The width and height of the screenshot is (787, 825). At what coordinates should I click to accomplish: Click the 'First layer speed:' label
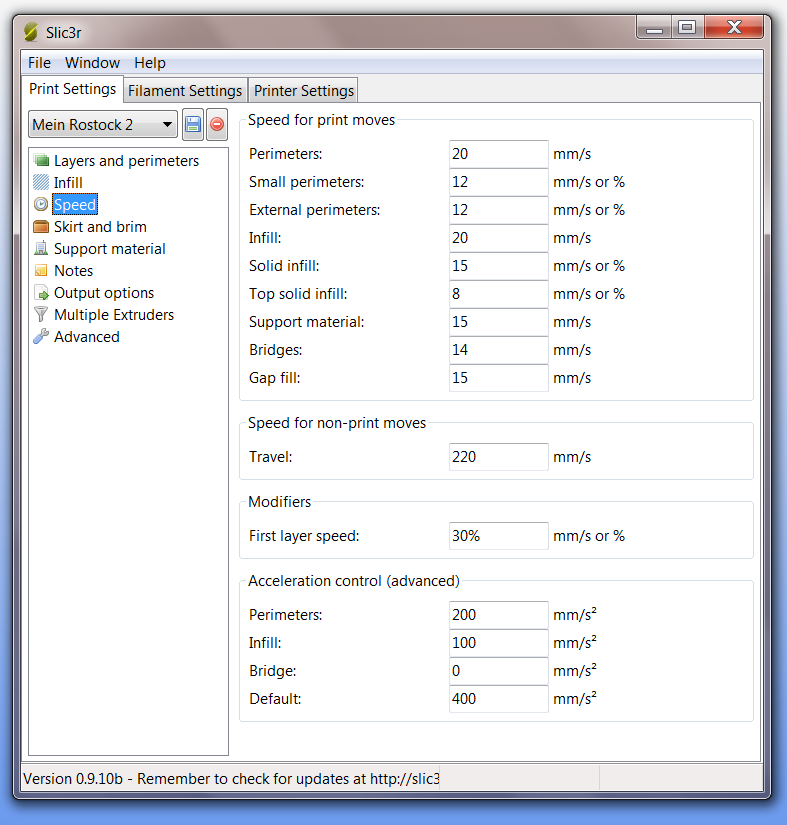tap(304, 536)
